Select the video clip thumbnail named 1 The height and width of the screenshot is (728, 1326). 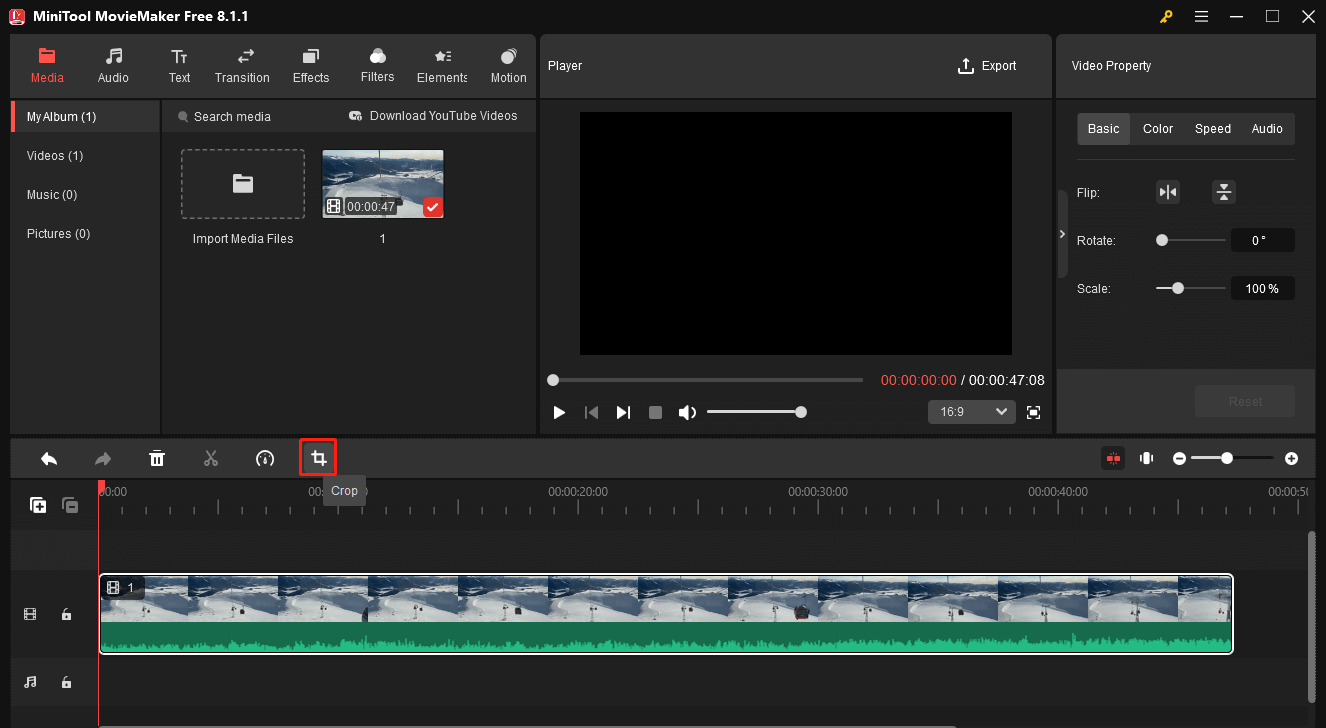click(x=383, y=184)
